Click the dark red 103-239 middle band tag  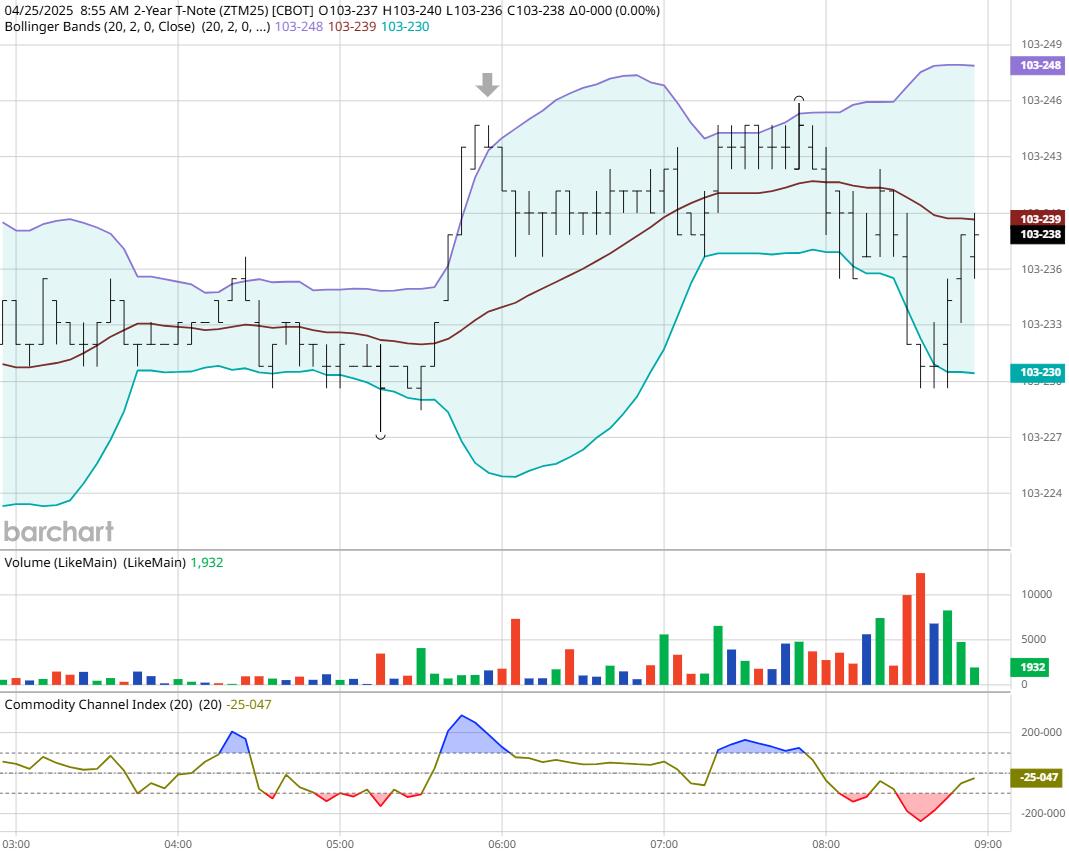pos(1039,218)
